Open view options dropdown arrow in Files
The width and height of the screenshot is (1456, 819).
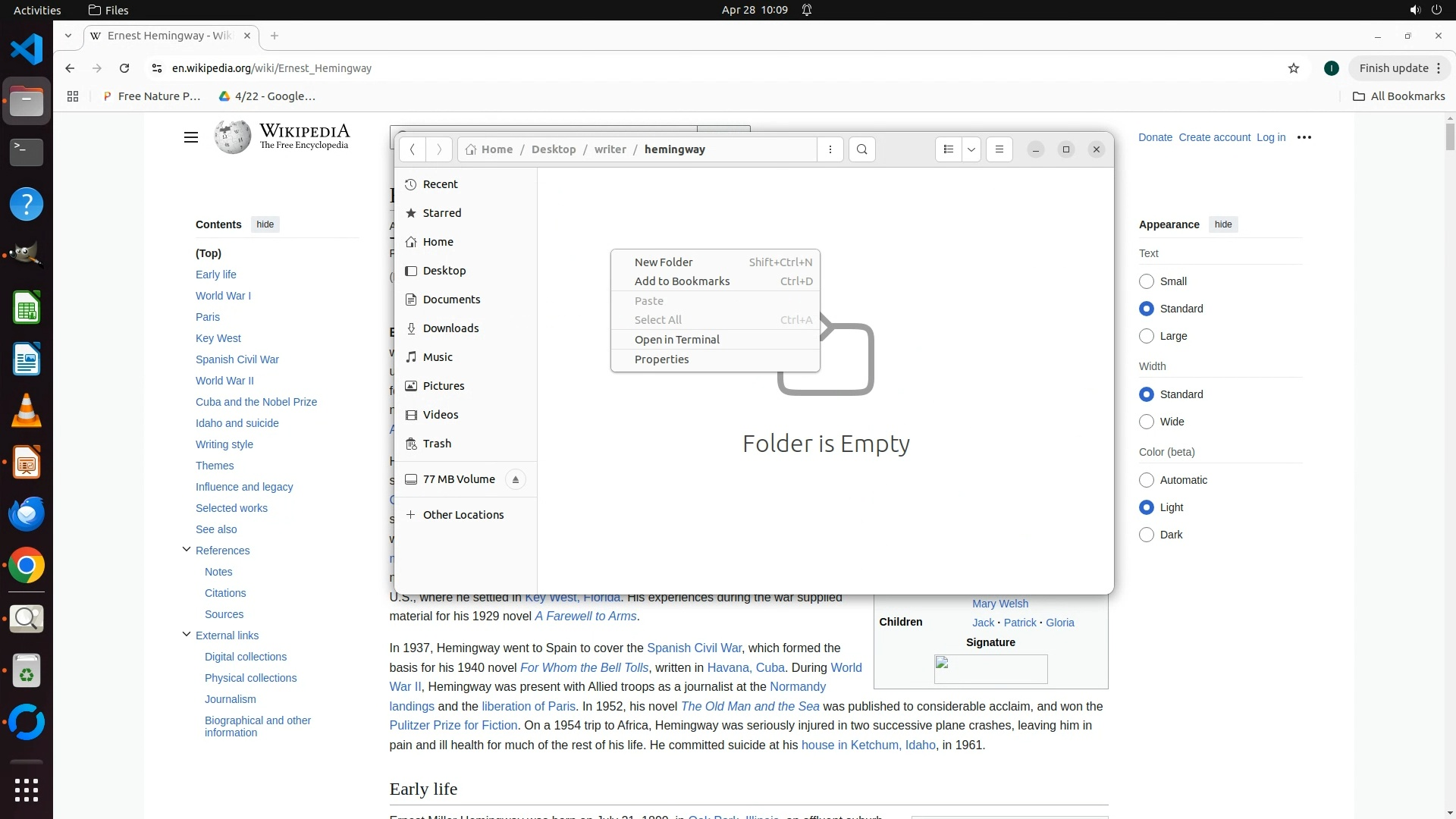click(x=971, y=149)
